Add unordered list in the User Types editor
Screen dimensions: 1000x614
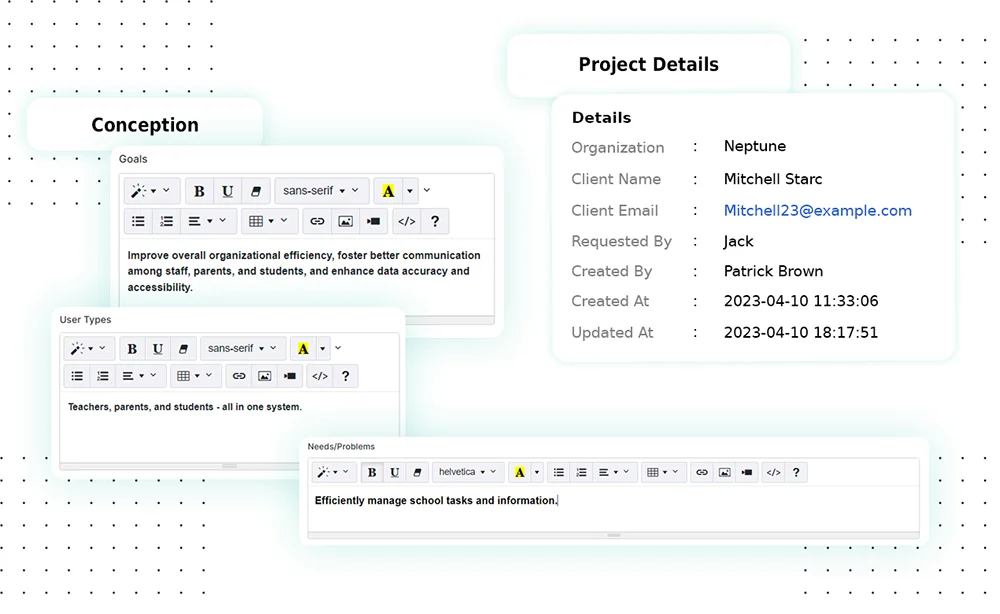(x=77, y=376)
